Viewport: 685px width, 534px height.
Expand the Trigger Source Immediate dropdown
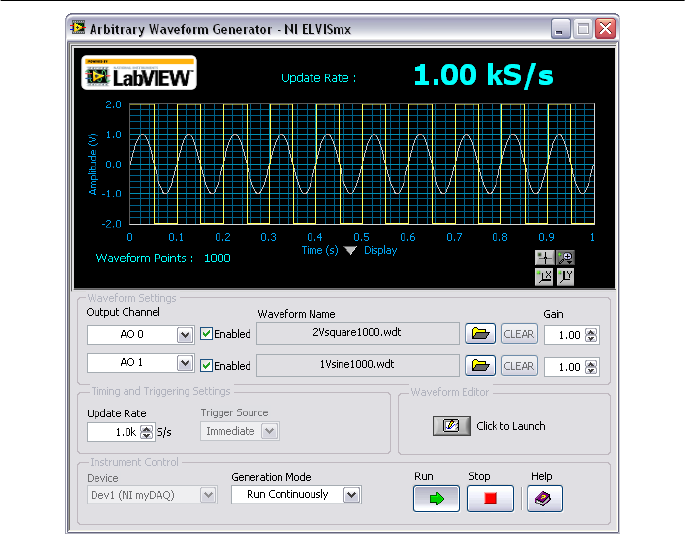click(270, 431)
